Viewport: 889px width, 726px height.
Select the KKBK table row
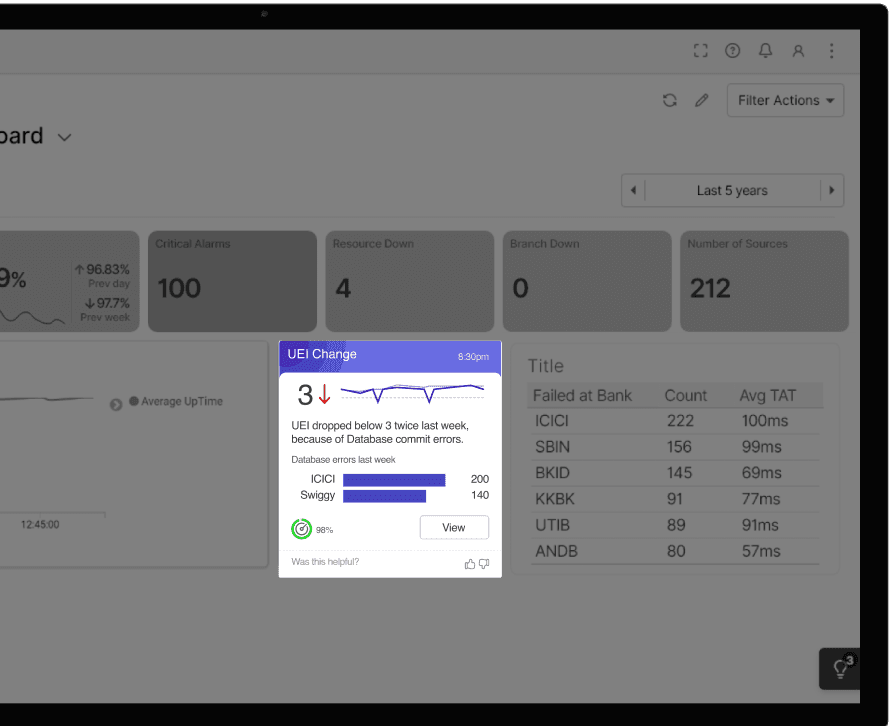(x=675, y=499)
